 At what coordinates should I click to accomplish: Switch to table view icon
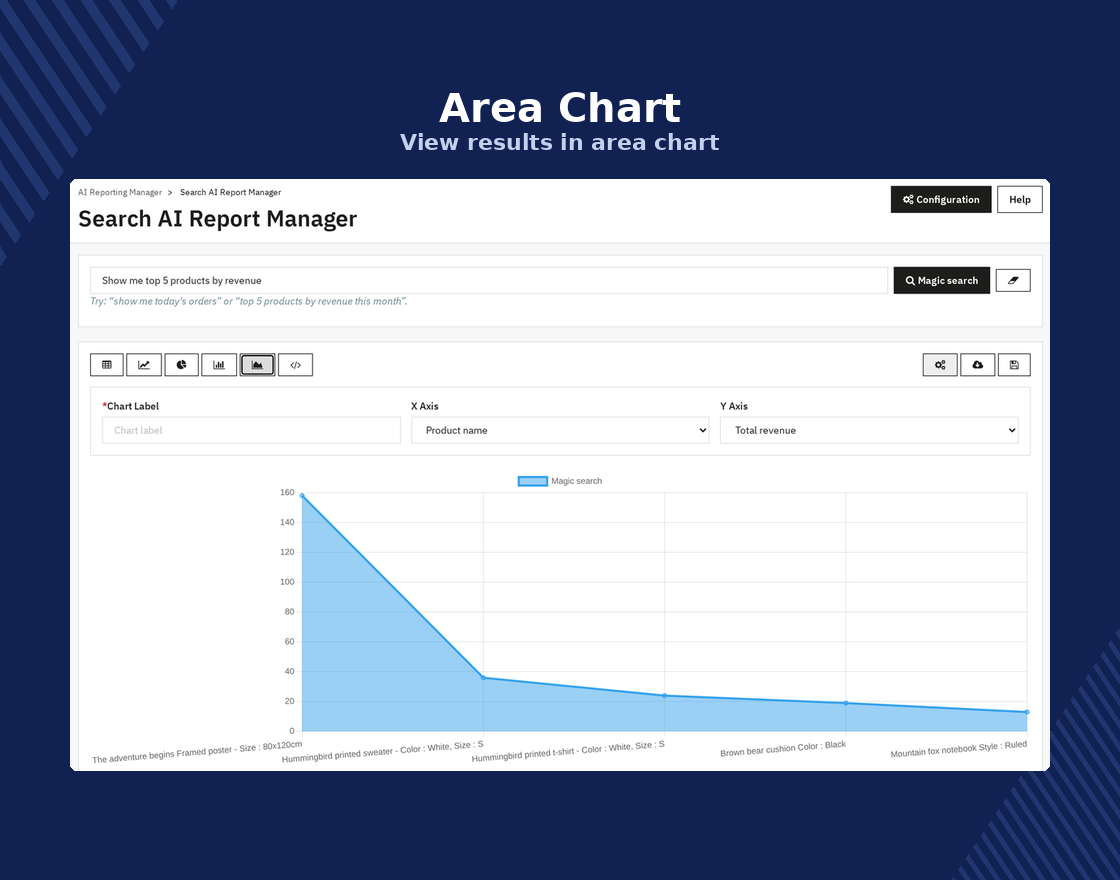click(107, 365)
